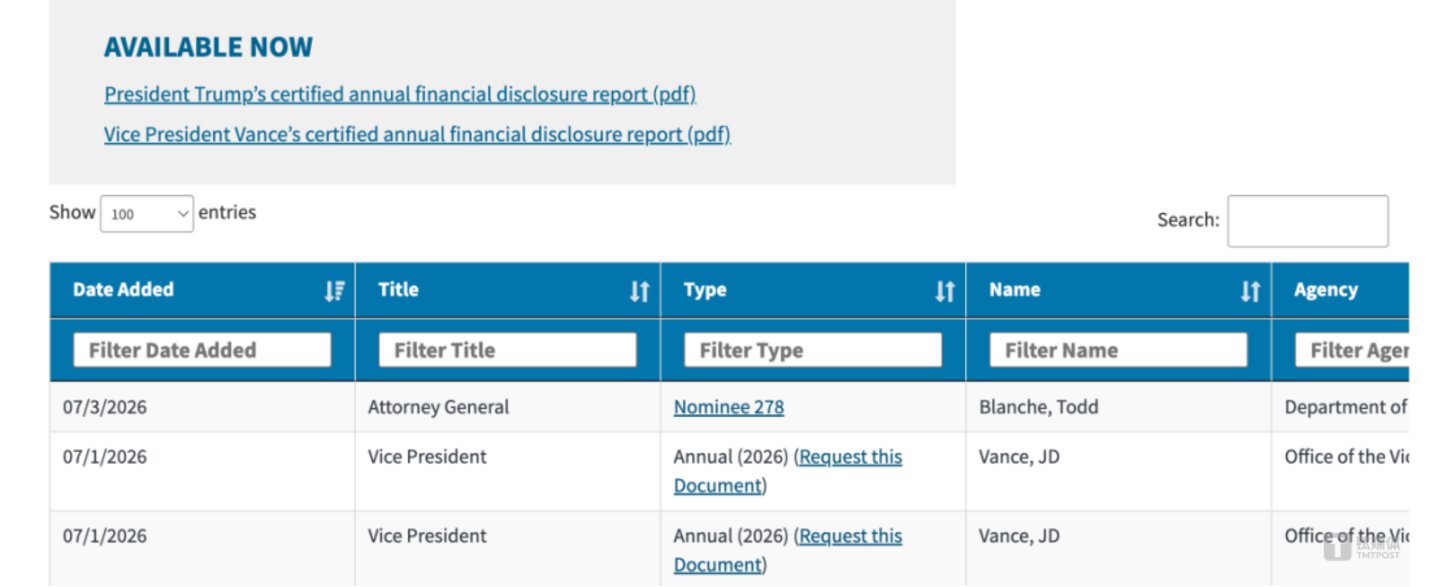
Task: Focus the Search input box
Action: point(1308,221)
